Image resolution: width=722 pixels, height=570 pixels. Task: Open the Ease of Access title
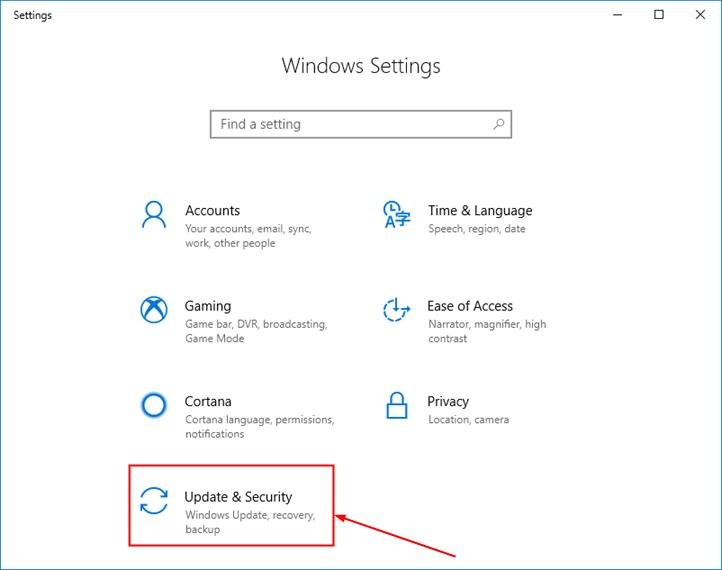point(470,306)
